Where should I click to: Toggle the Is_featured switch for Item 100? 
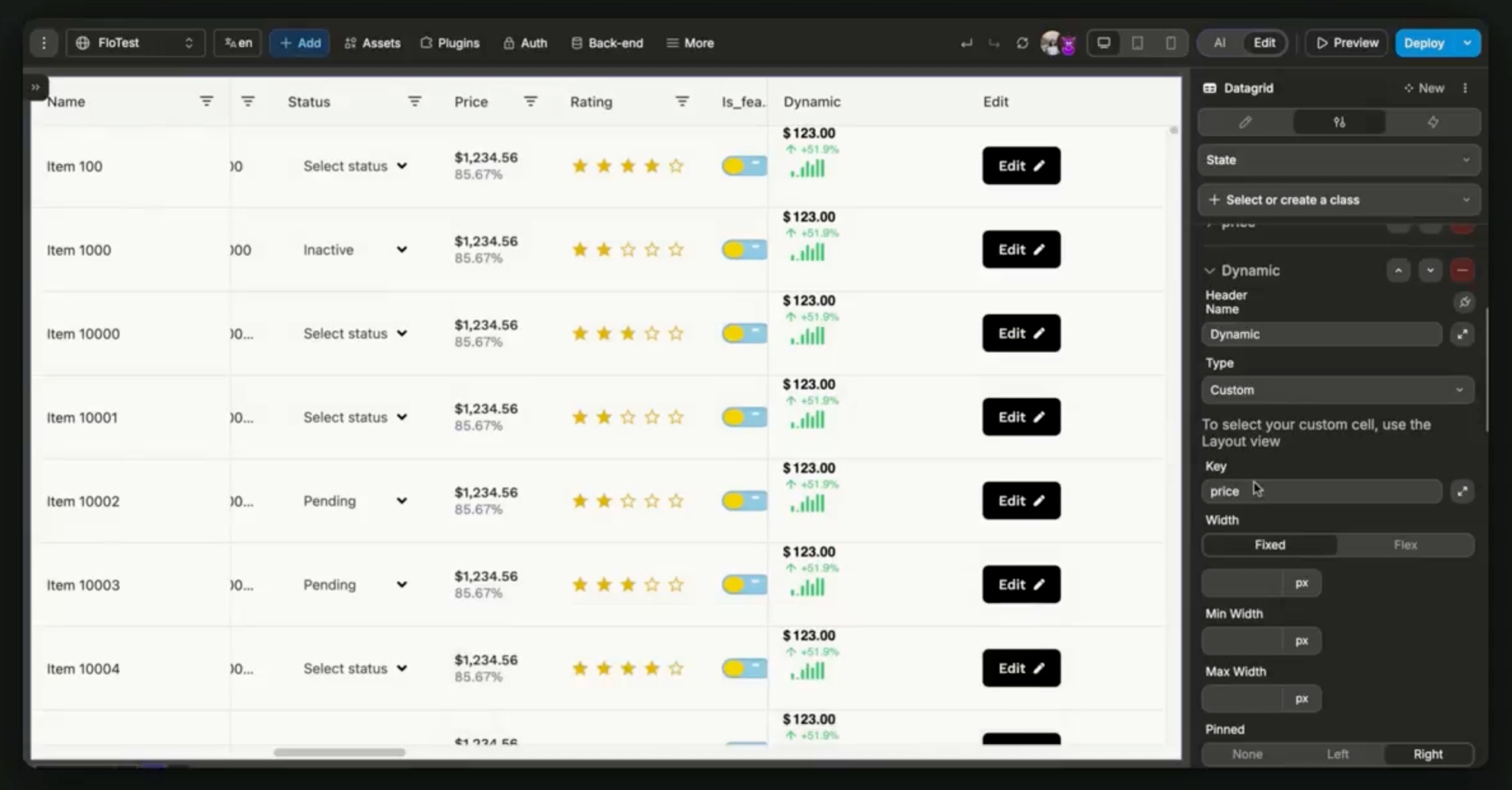(744, 166)
